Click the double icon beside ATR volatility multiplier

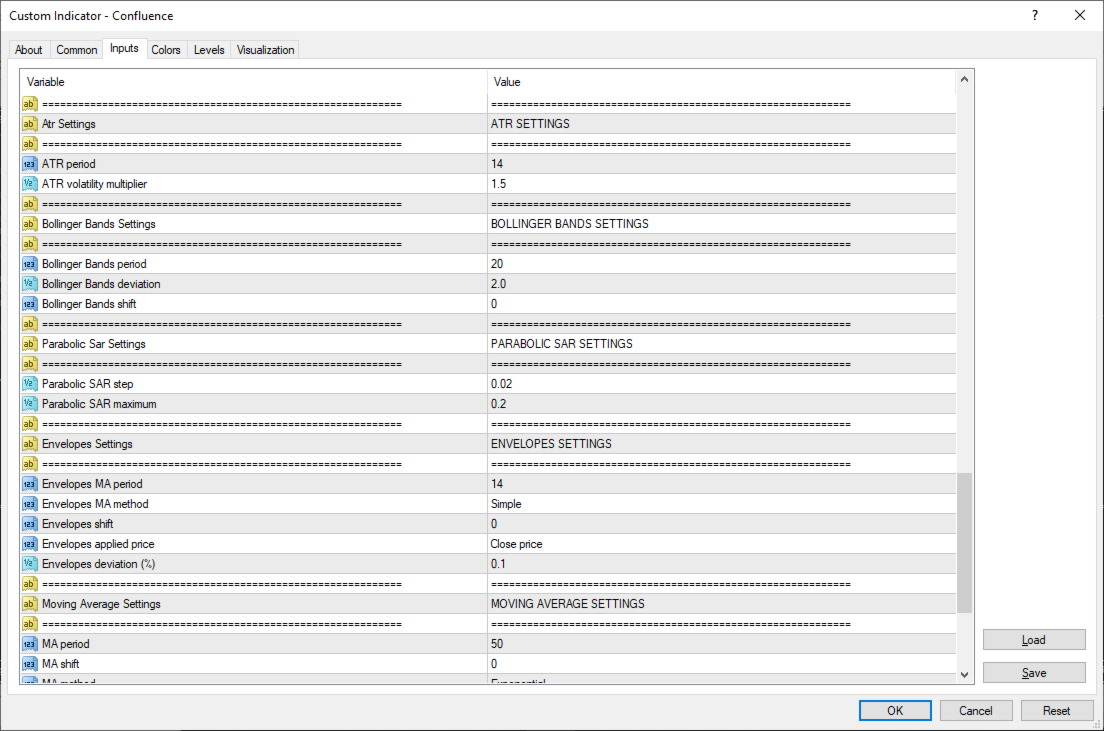(29, 184)
